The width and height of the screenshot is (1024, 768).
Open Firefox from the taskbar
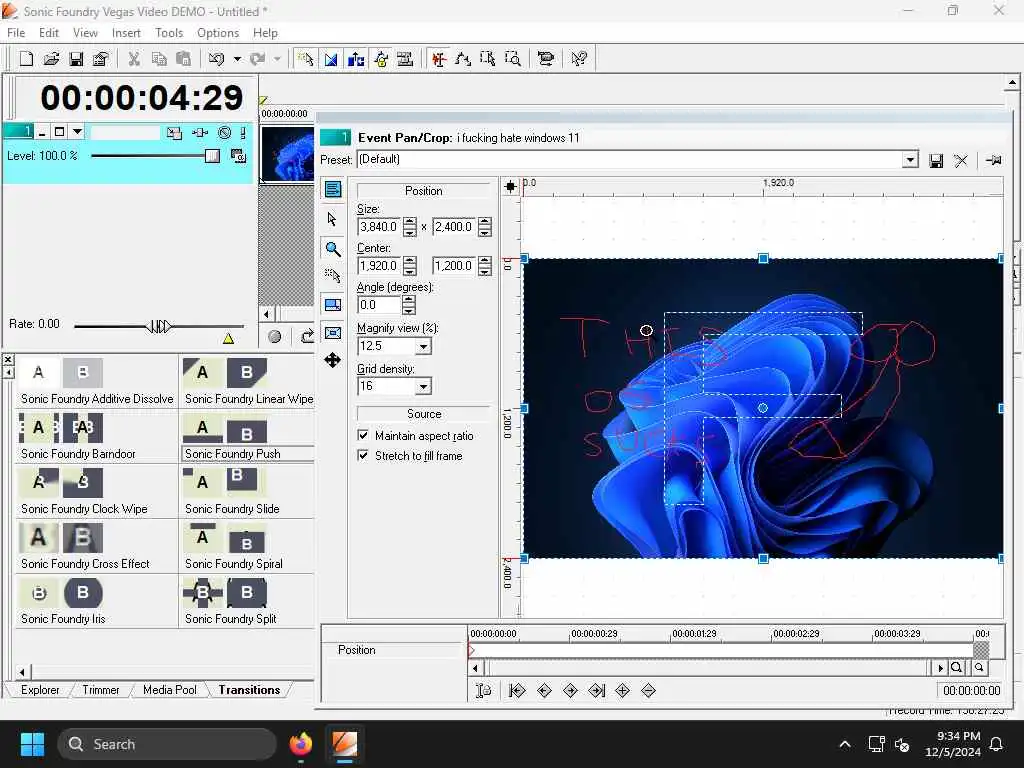[301, 744]
